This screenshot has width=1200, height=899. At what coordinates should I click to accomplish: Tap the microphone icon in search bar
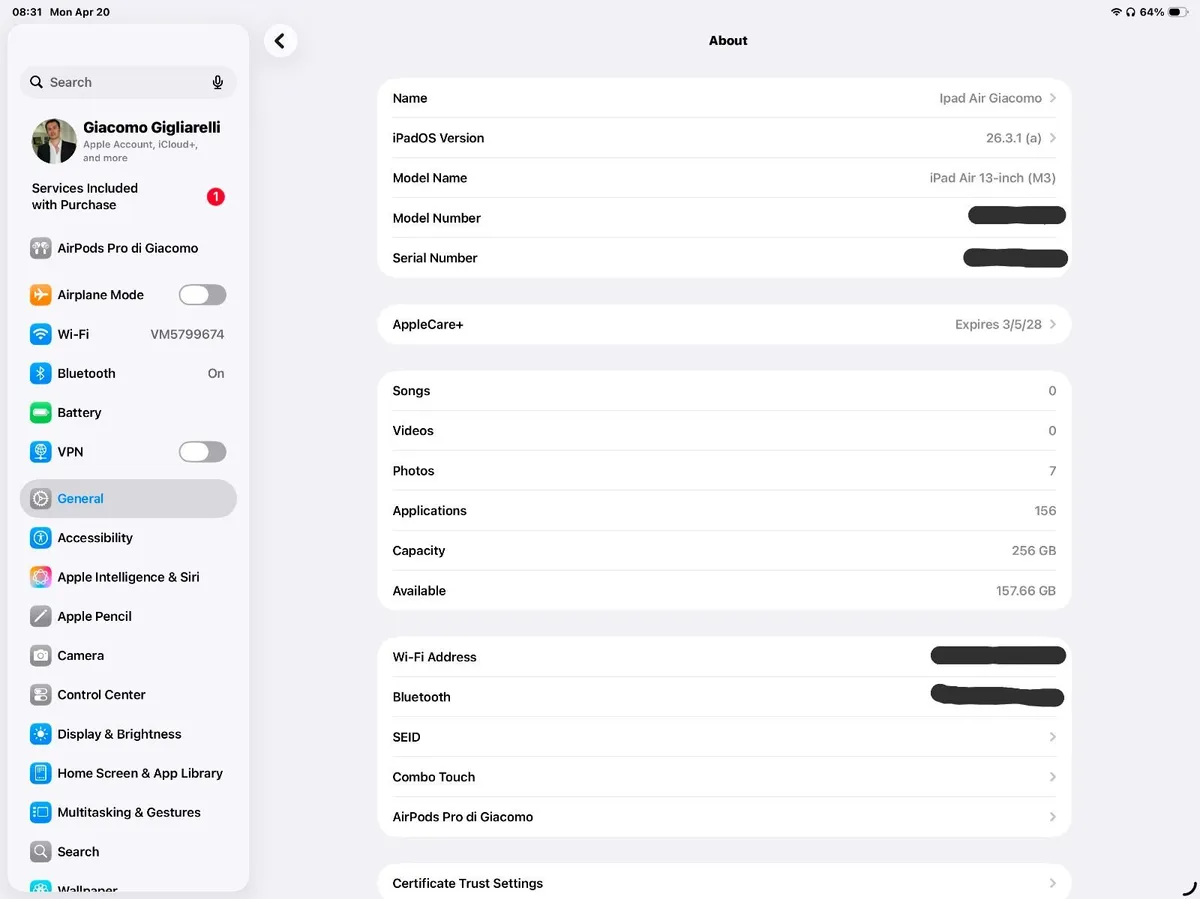point(217,82)
